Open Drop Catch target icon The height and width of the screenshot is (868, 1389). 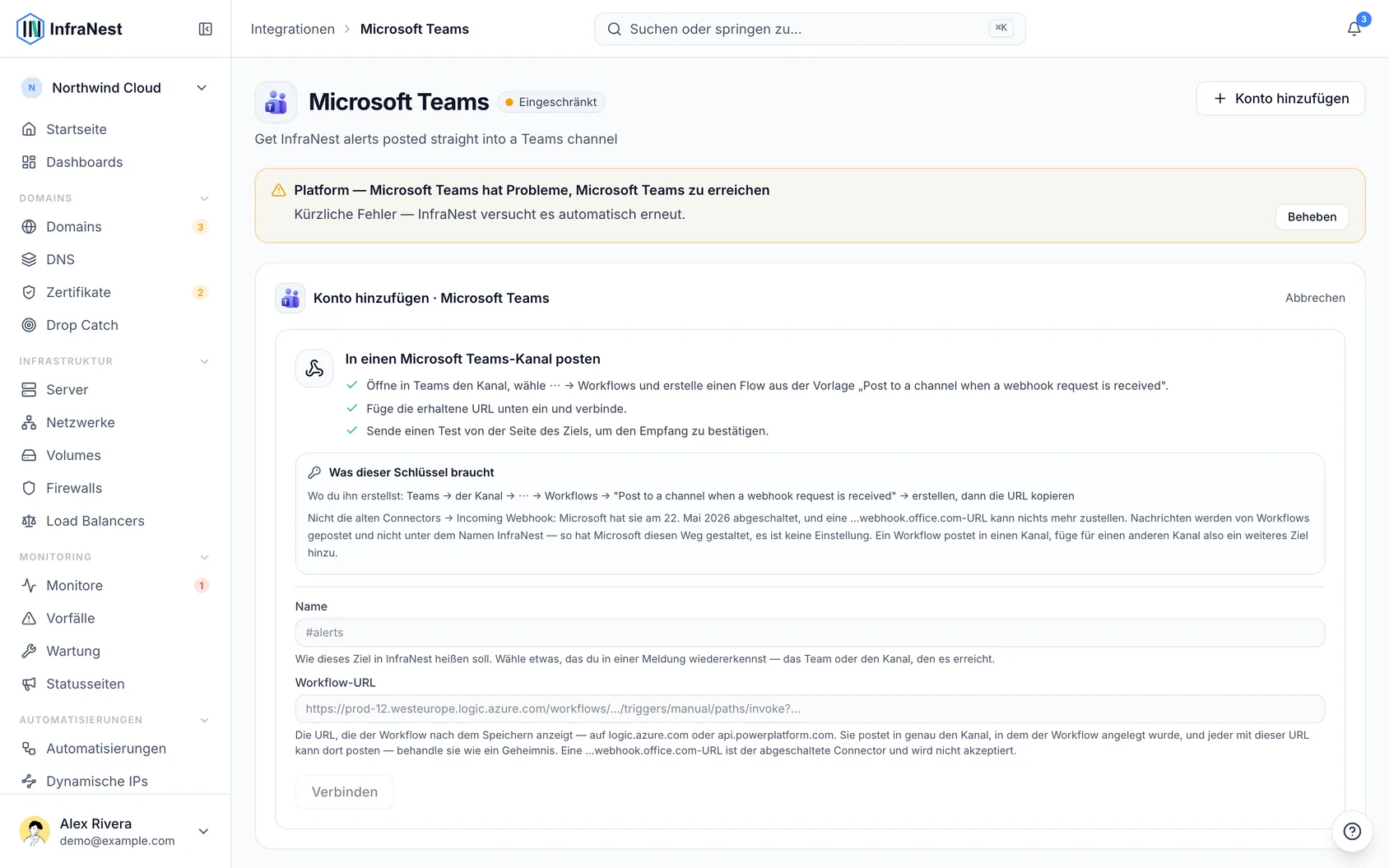29,325
